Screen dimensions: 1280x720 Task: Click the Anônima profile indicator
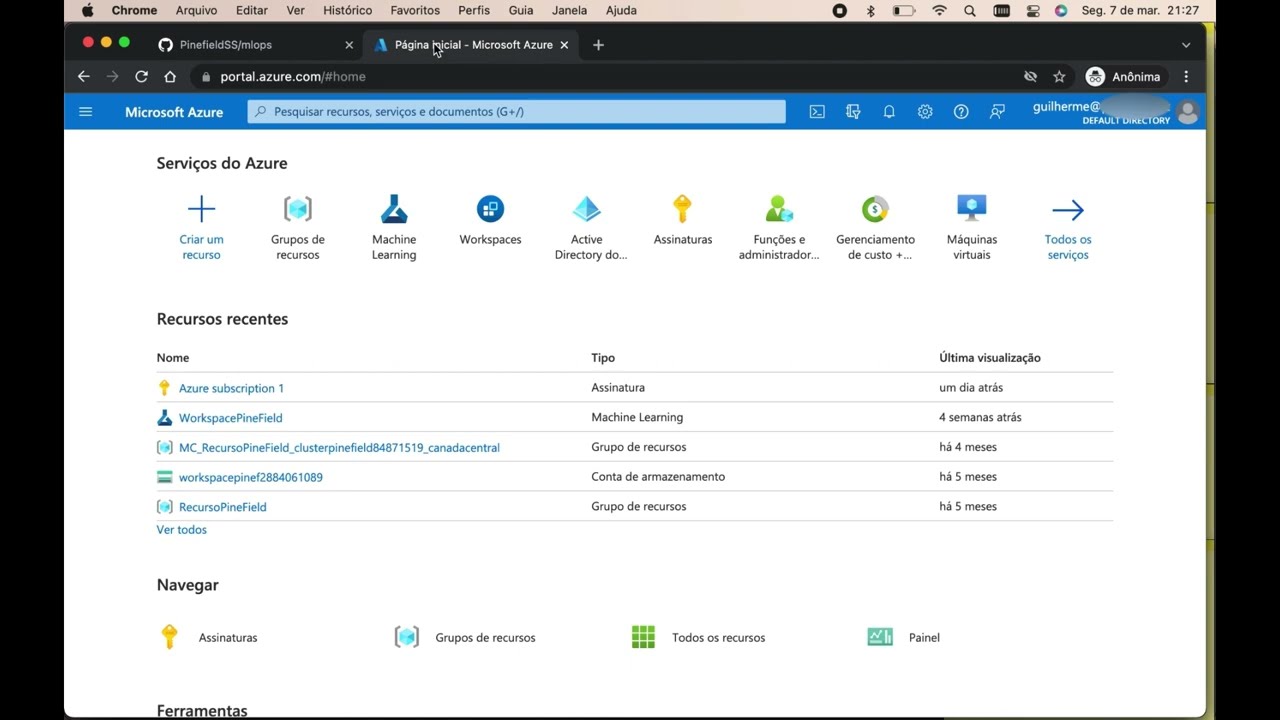pos(1124,77)
